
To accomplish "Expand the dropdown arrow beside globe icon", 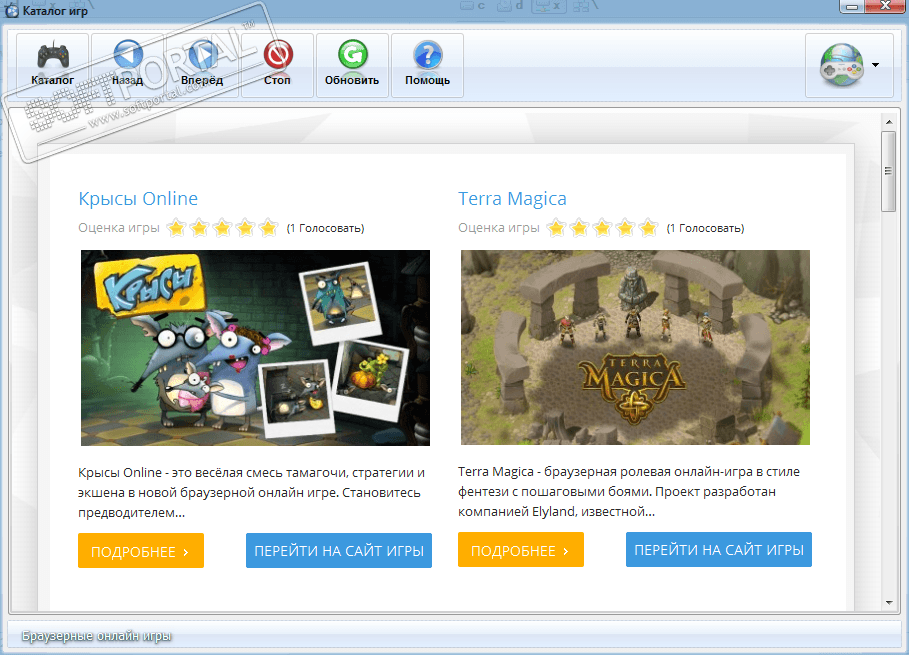I will click(x=875, y=65).
